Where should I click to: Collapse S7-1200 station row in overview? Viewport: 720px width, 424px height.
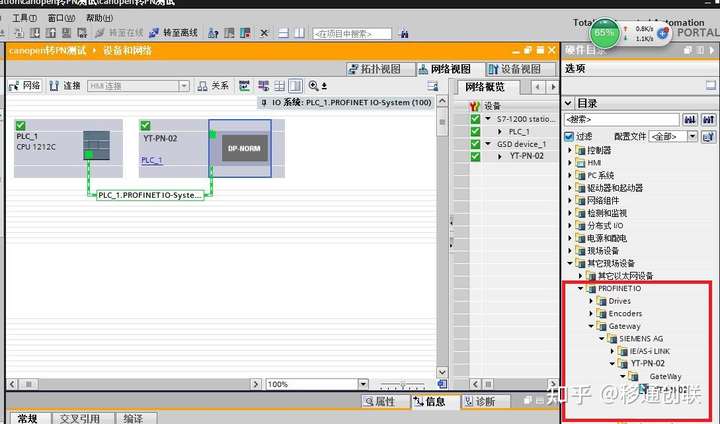point(488,119)
